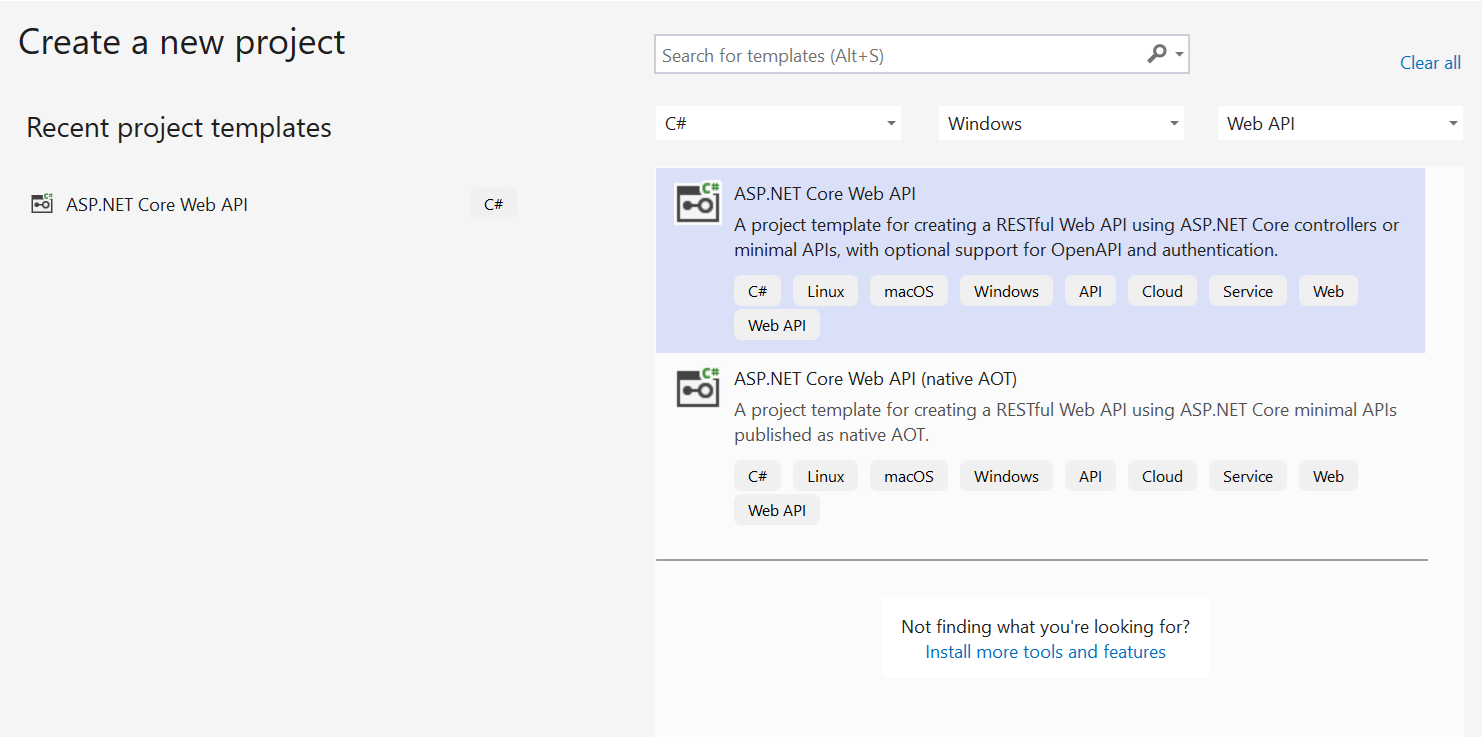This screenshot has width=1482, height=737.
Task: Click the native AOT template description text
Action: [x=1065, y=422]
